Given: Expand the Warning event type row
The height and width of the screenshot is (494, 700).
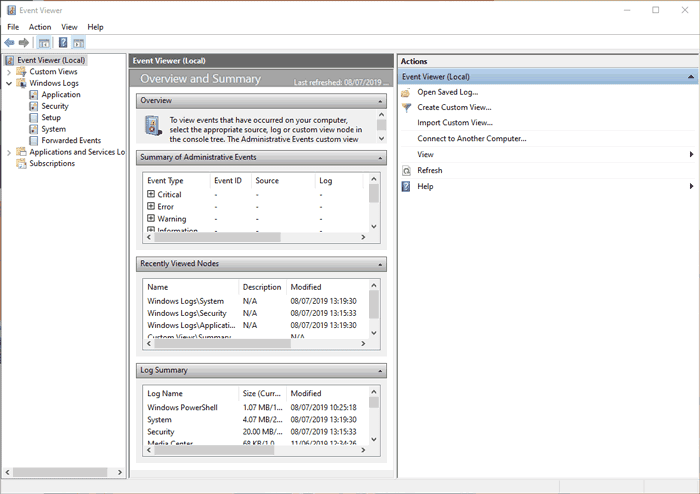Looking at the screenshot, I should (151, 218).
